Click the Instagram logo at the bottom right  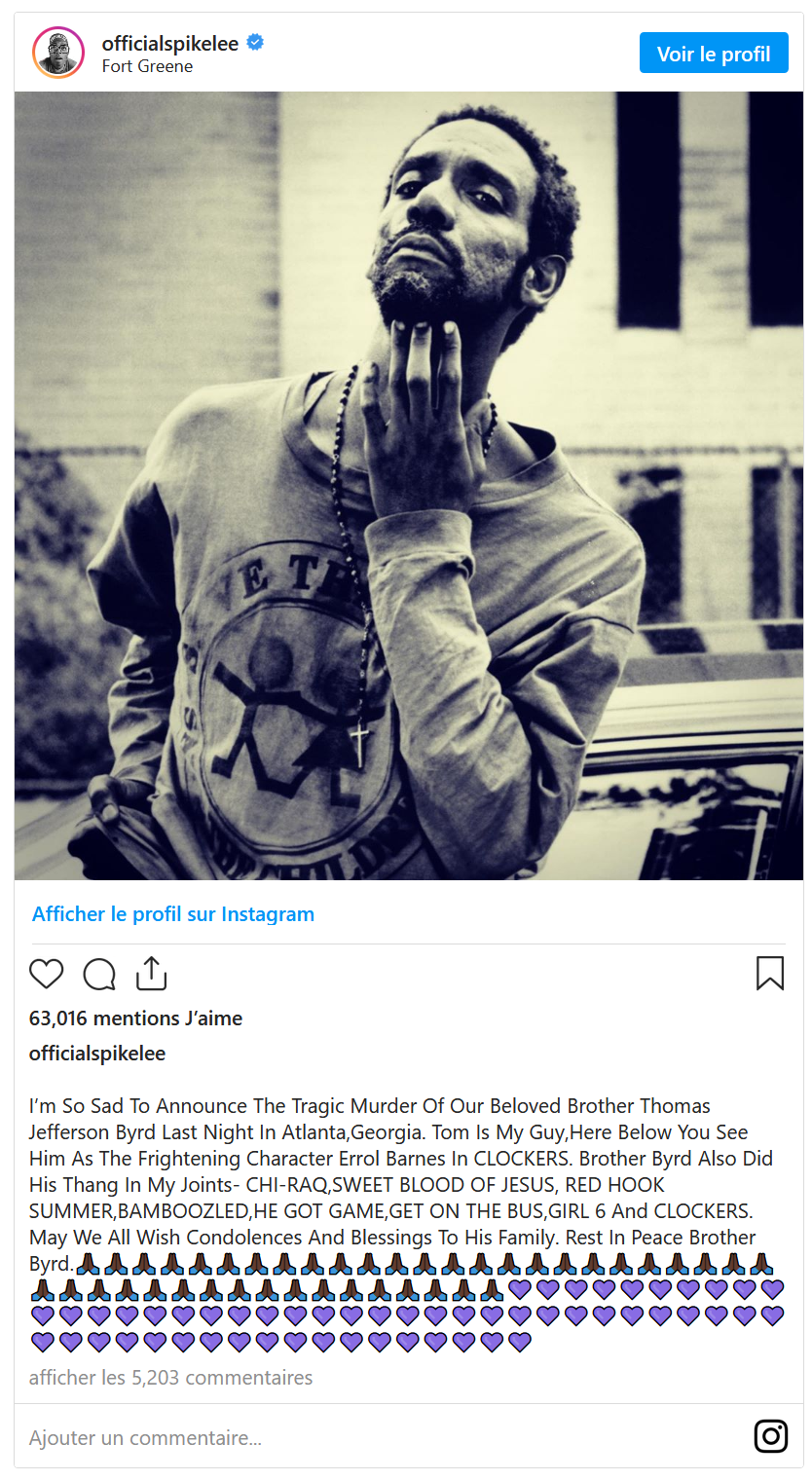pos(771,1436)
